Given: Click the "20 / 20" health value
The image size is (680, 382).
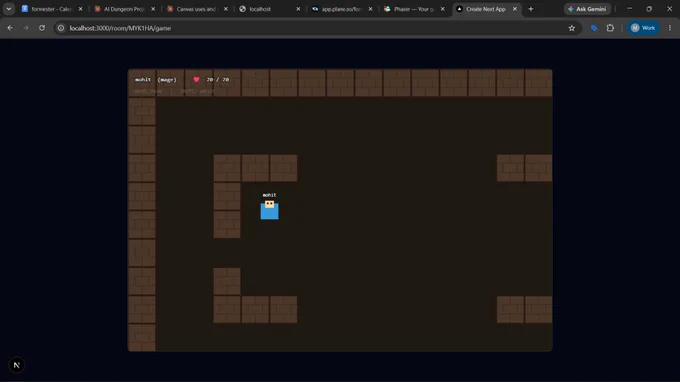Looking at the screenshot, I should pos(218,80).
